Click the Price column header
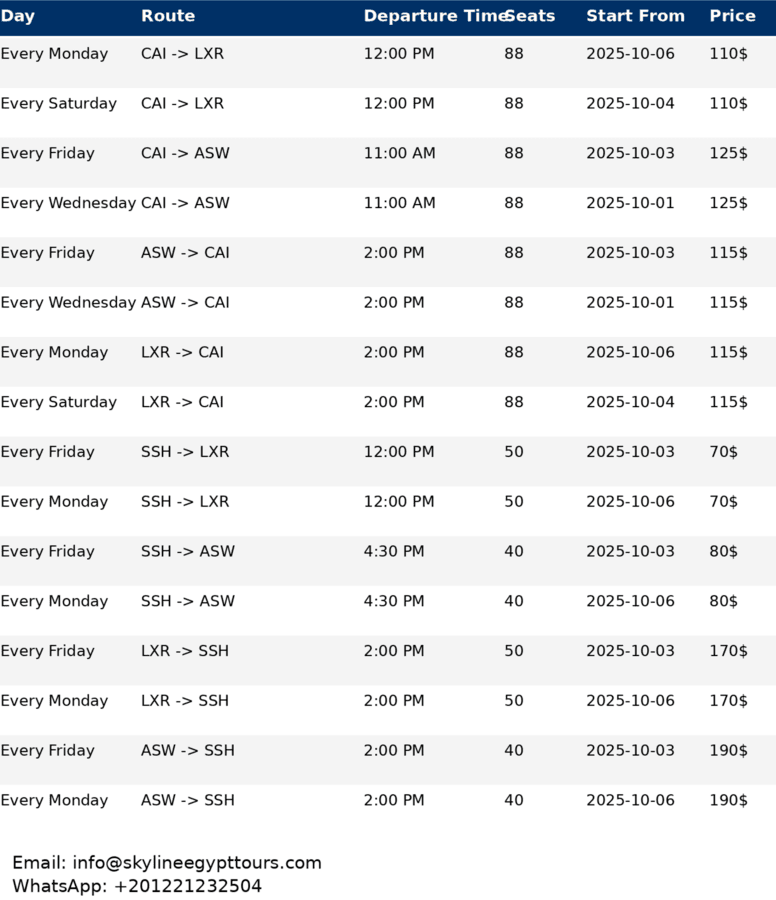776x900 pixels. (x=732, y=16)
